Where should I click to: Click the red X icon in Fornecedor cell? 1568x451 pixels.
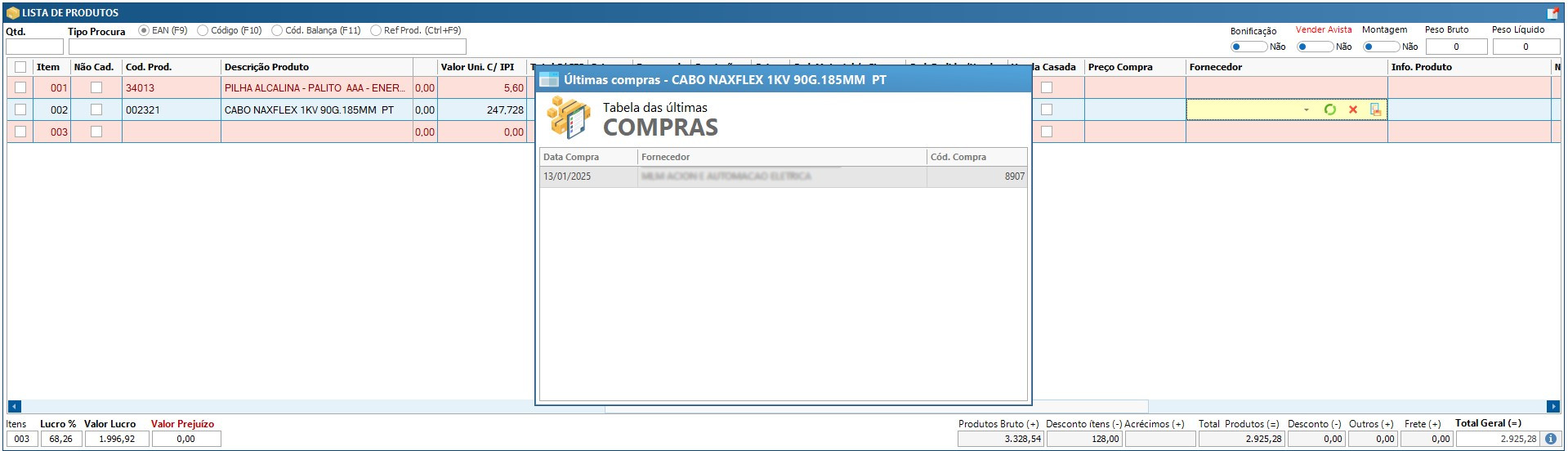[1353, 109]
